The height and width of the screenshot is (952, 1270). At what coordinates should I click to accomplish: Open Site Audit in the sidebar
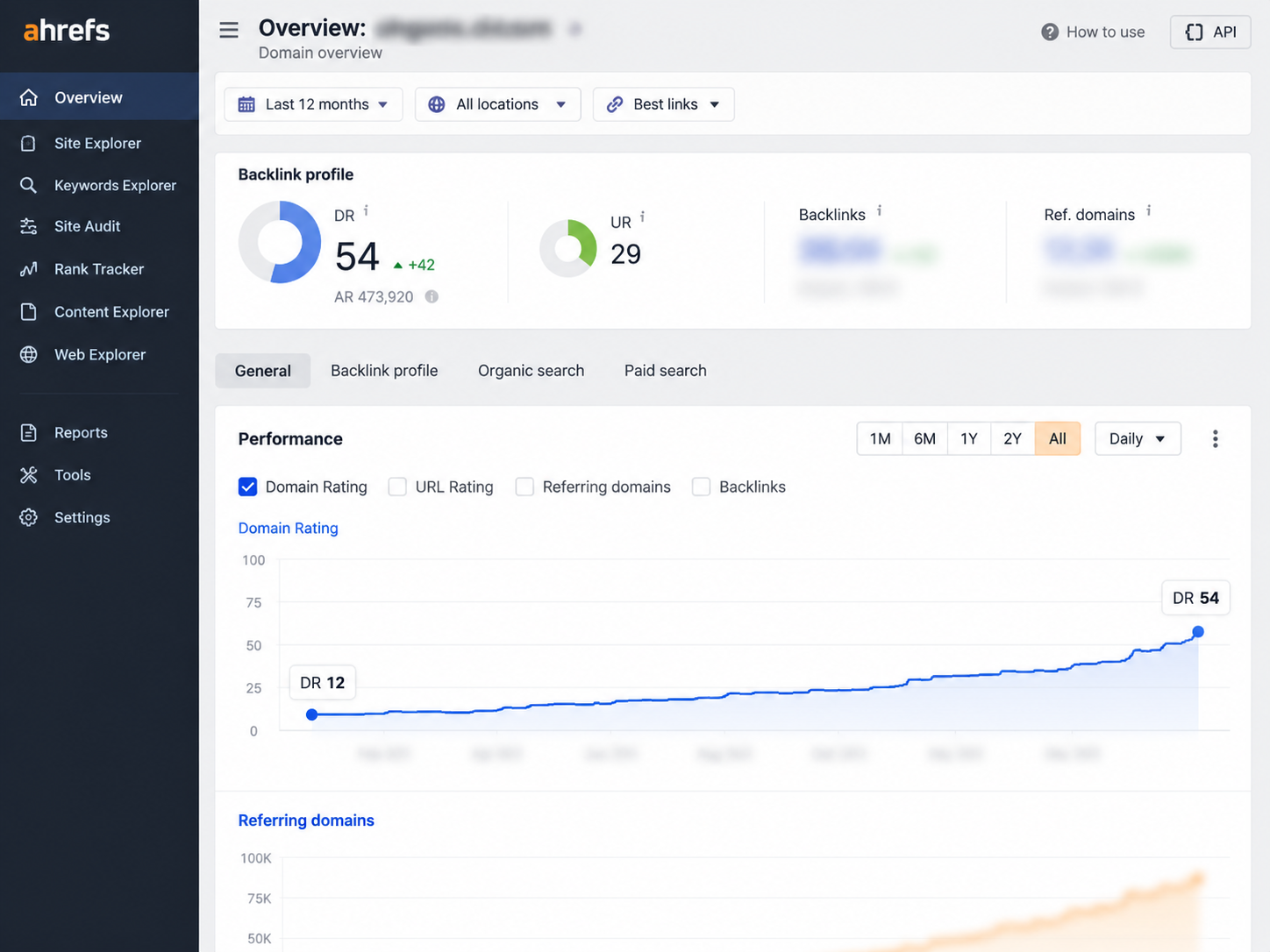(99, 226)
